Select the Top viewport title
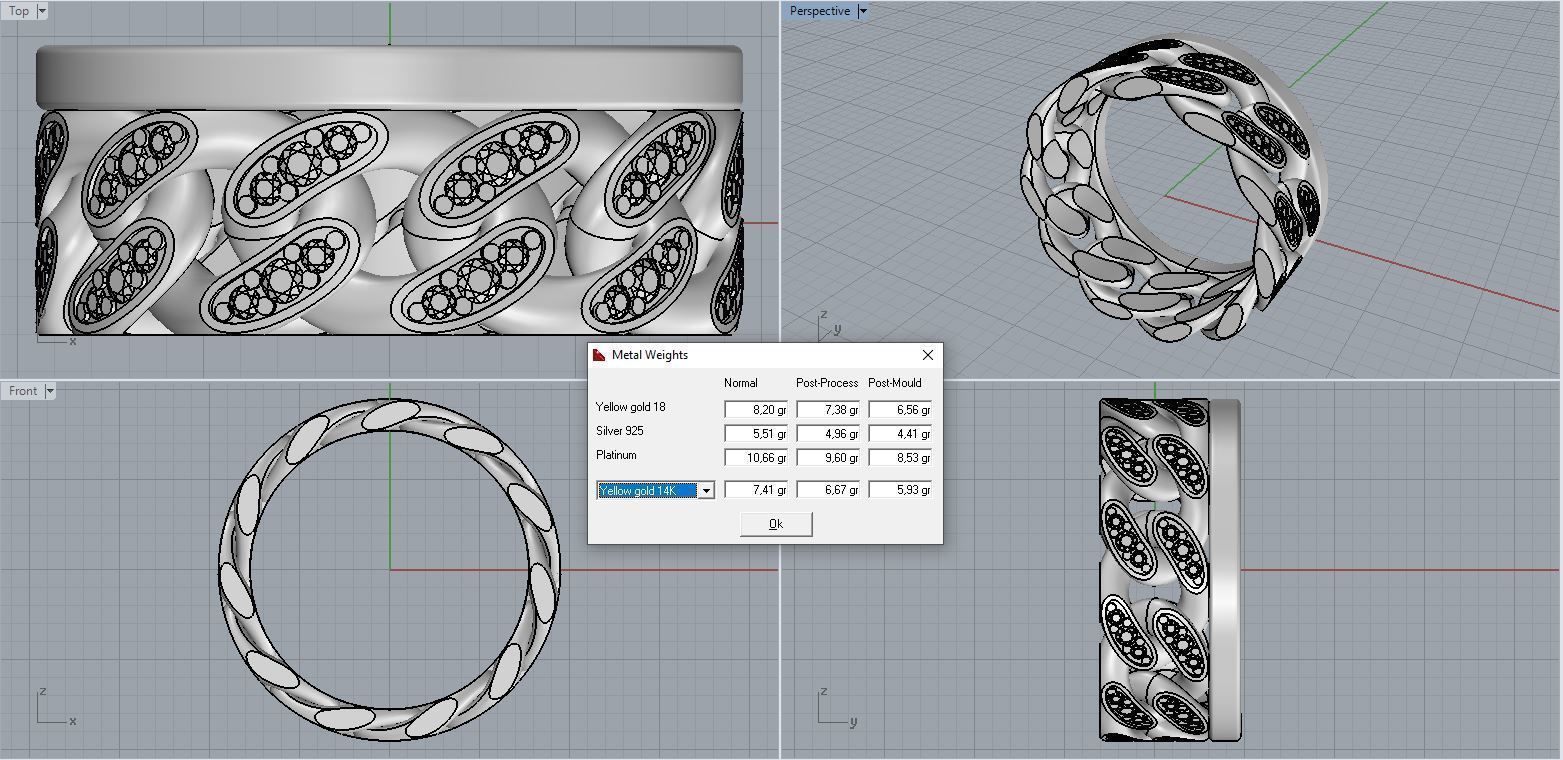Image resolution: width=1563 pixels, height=760 pixels. [19, 11]
